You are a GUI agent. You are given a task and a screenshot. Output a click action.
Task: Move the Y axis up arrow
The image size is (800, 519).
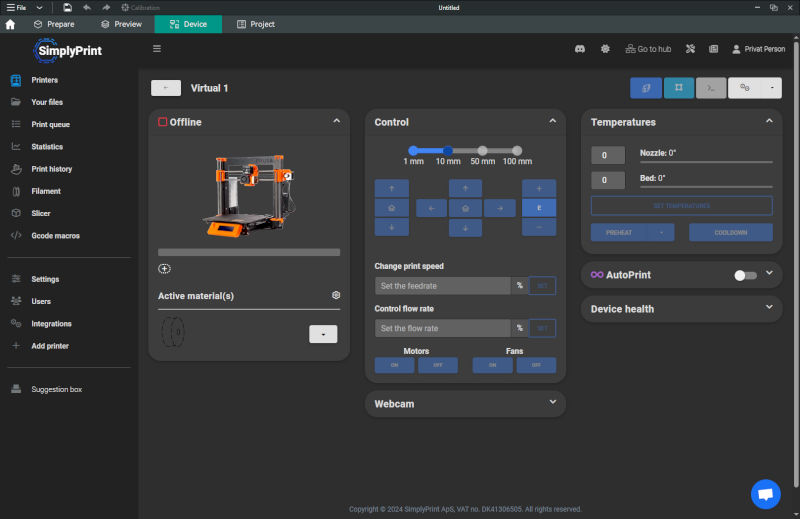click(465, 188)
